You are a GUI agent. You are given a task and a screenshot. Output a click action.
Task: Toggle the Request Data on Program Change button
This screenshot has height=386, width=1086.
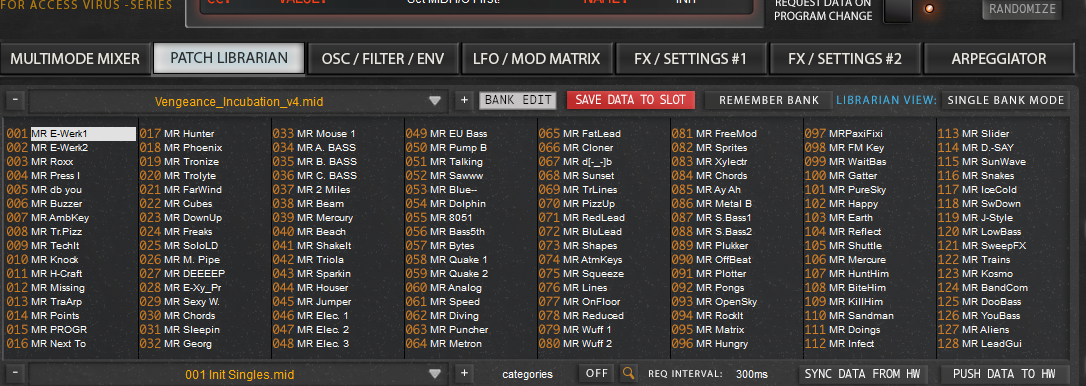[897, 10]
